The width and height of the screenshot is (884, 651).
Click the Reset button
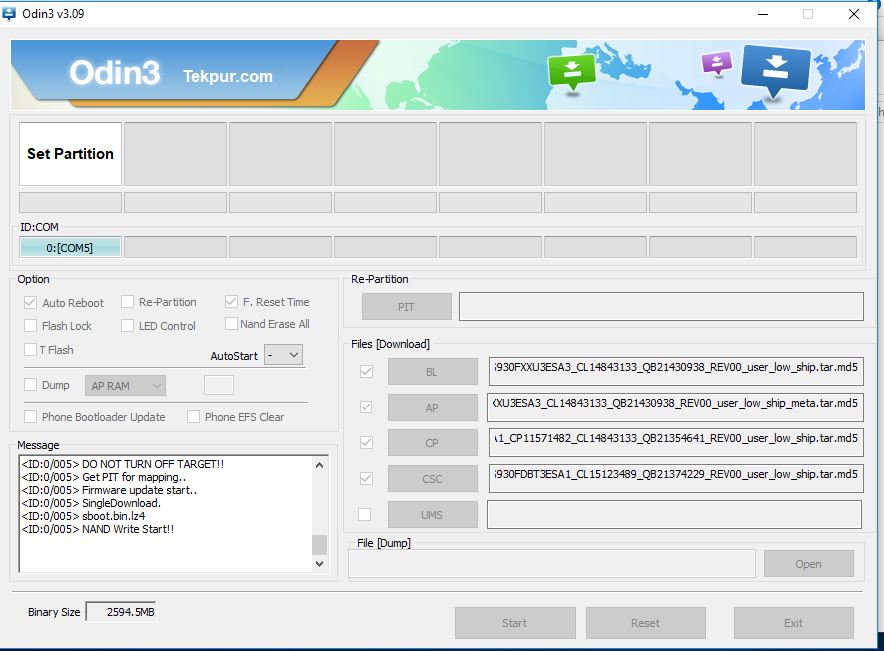(646, 623)
